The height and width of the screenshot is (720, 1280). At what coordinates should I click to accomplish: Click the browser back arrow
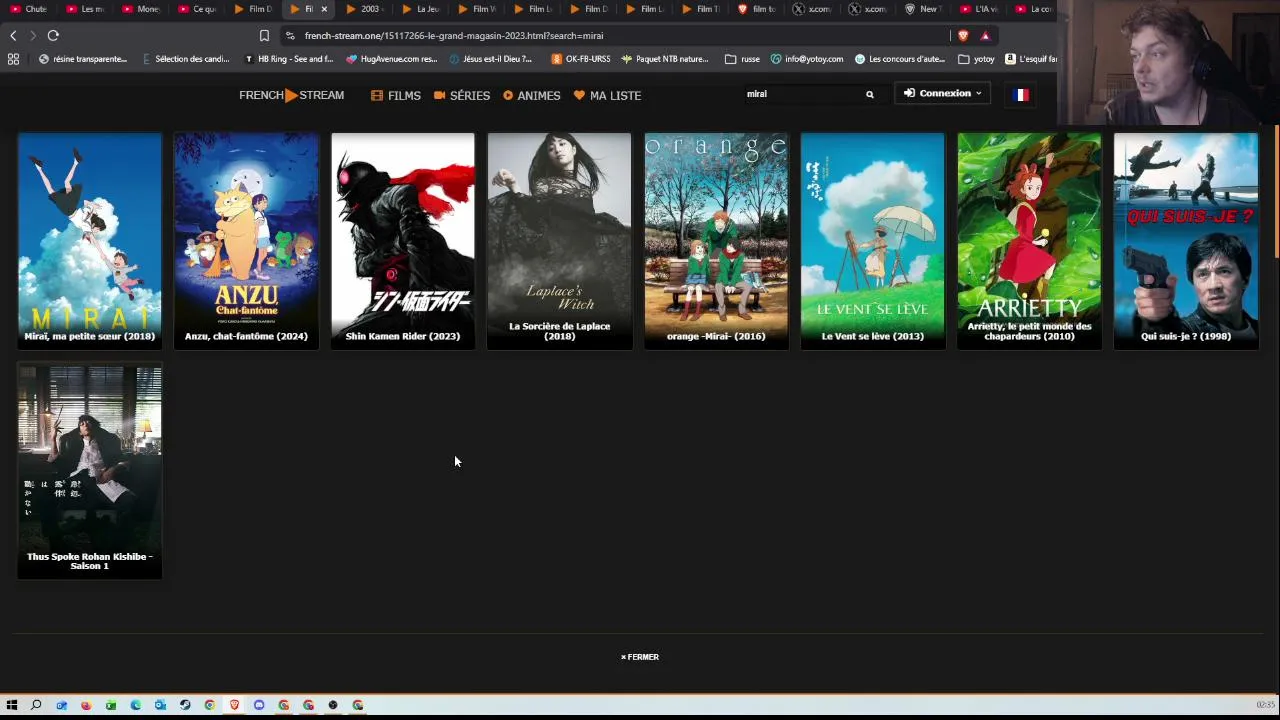coord(13,35)
